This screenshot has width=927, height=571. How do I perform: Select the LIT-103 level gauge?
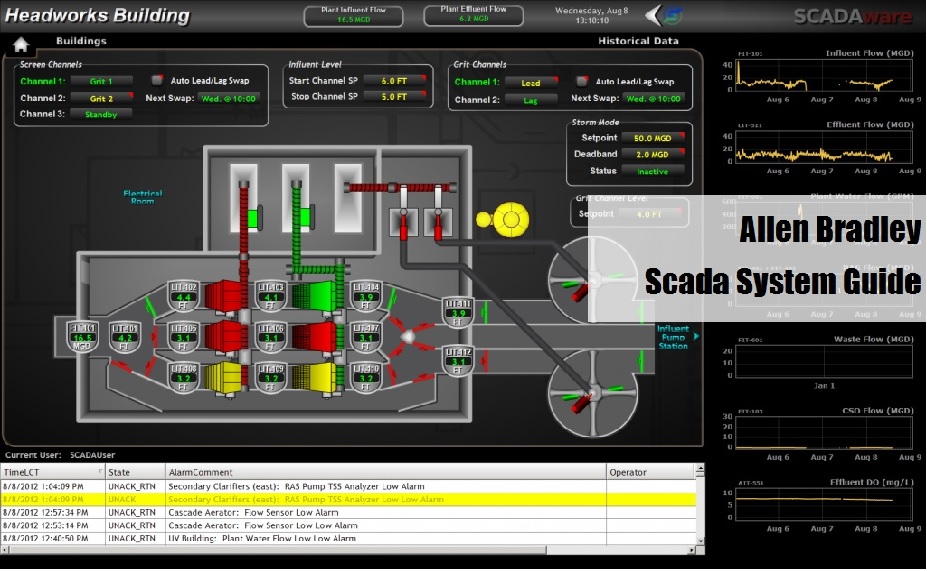(x=271, y=296)
